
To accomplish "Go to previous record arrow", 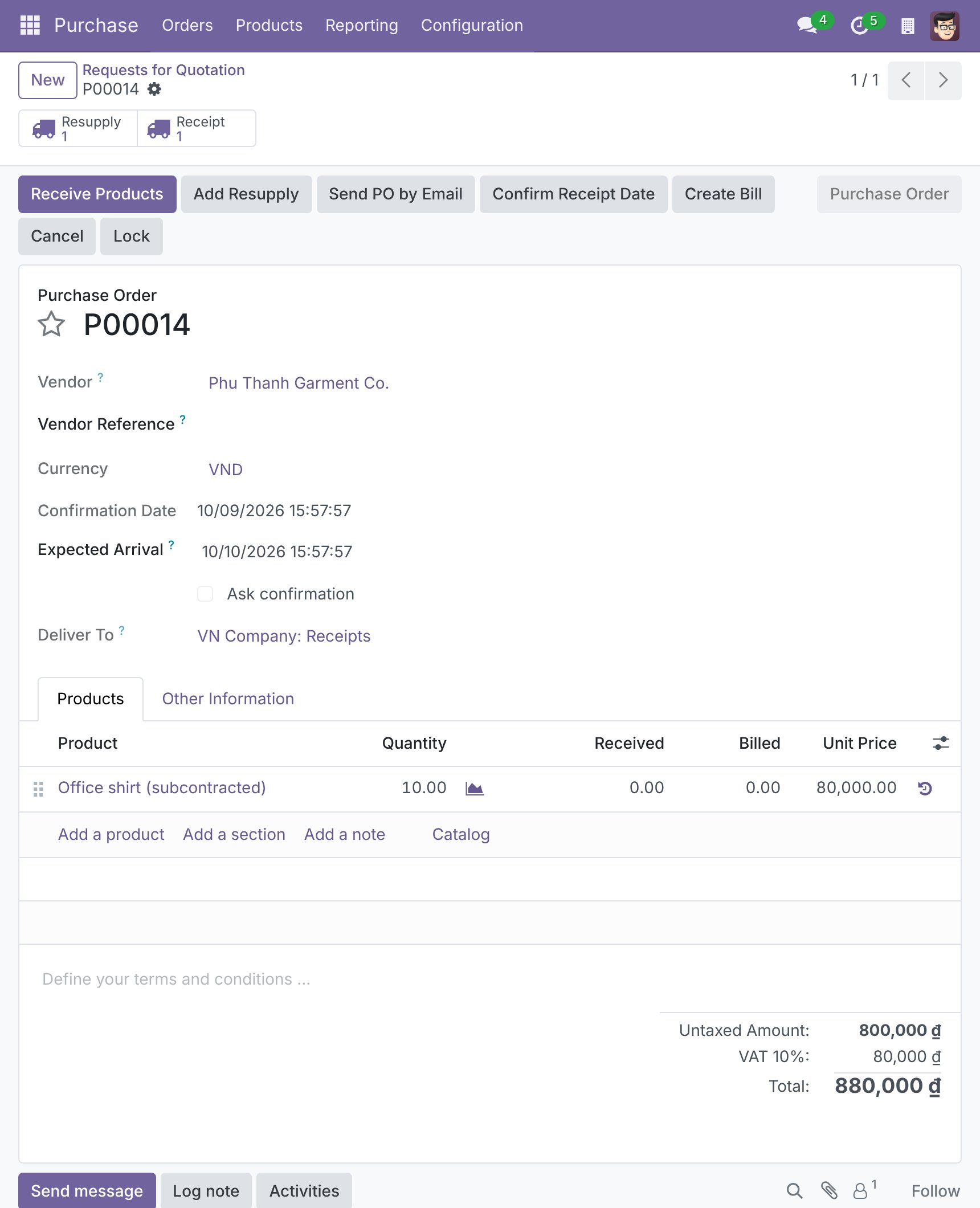I will tap(906, 80).
